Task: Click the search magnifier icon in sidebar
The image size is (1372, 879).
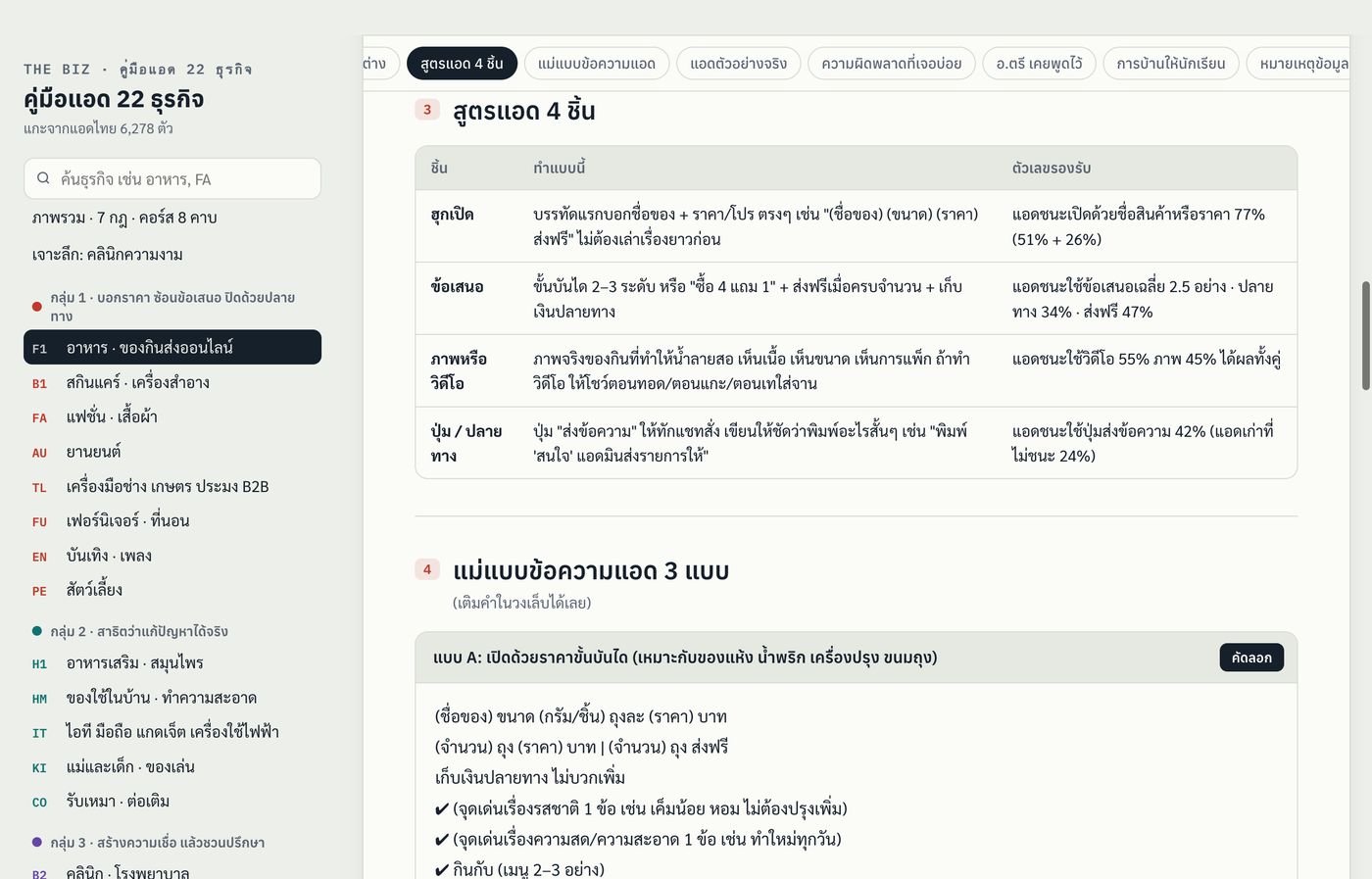Action: (43, 178)
